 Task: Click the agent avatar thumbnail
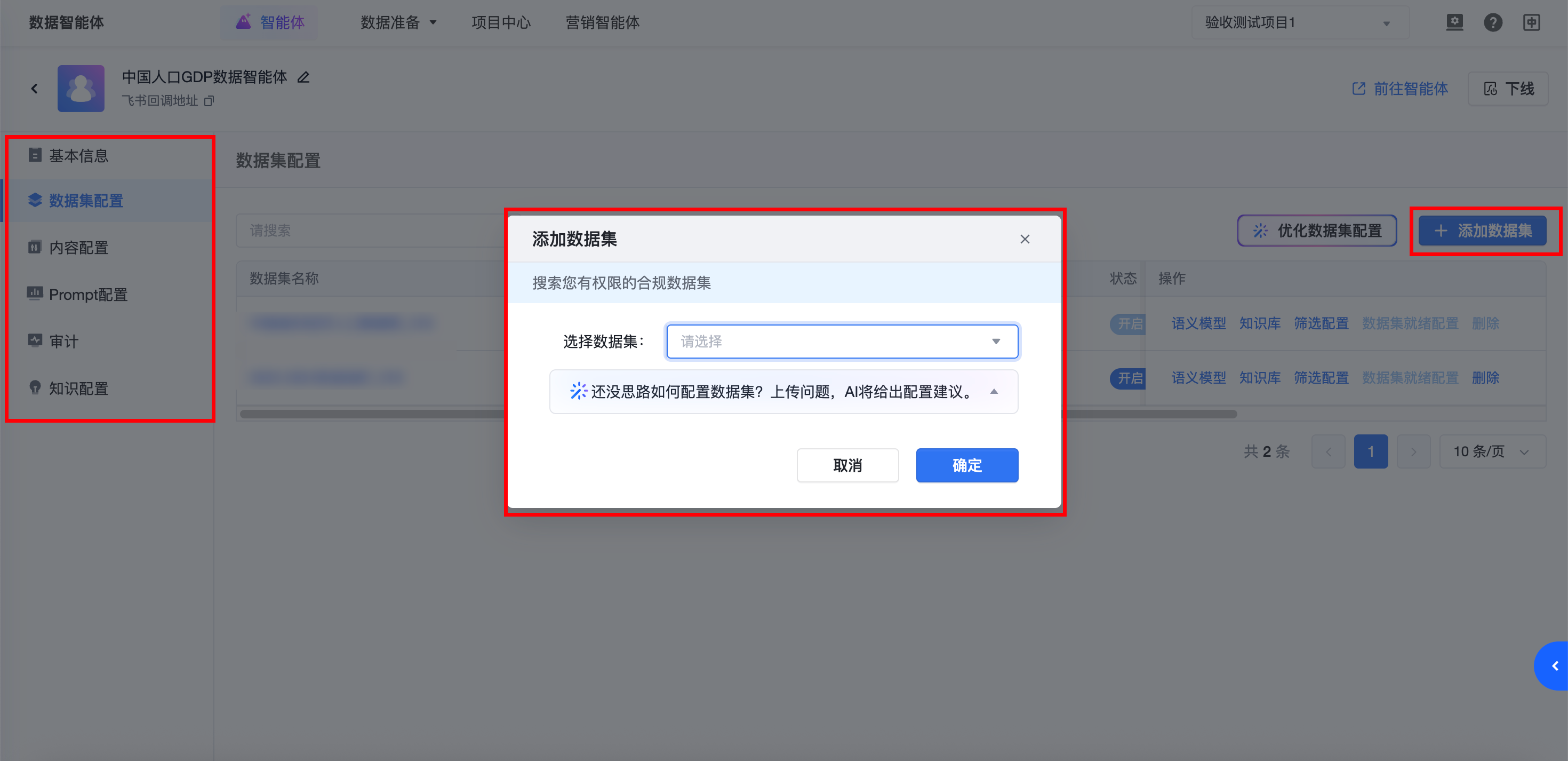point(81,89)
